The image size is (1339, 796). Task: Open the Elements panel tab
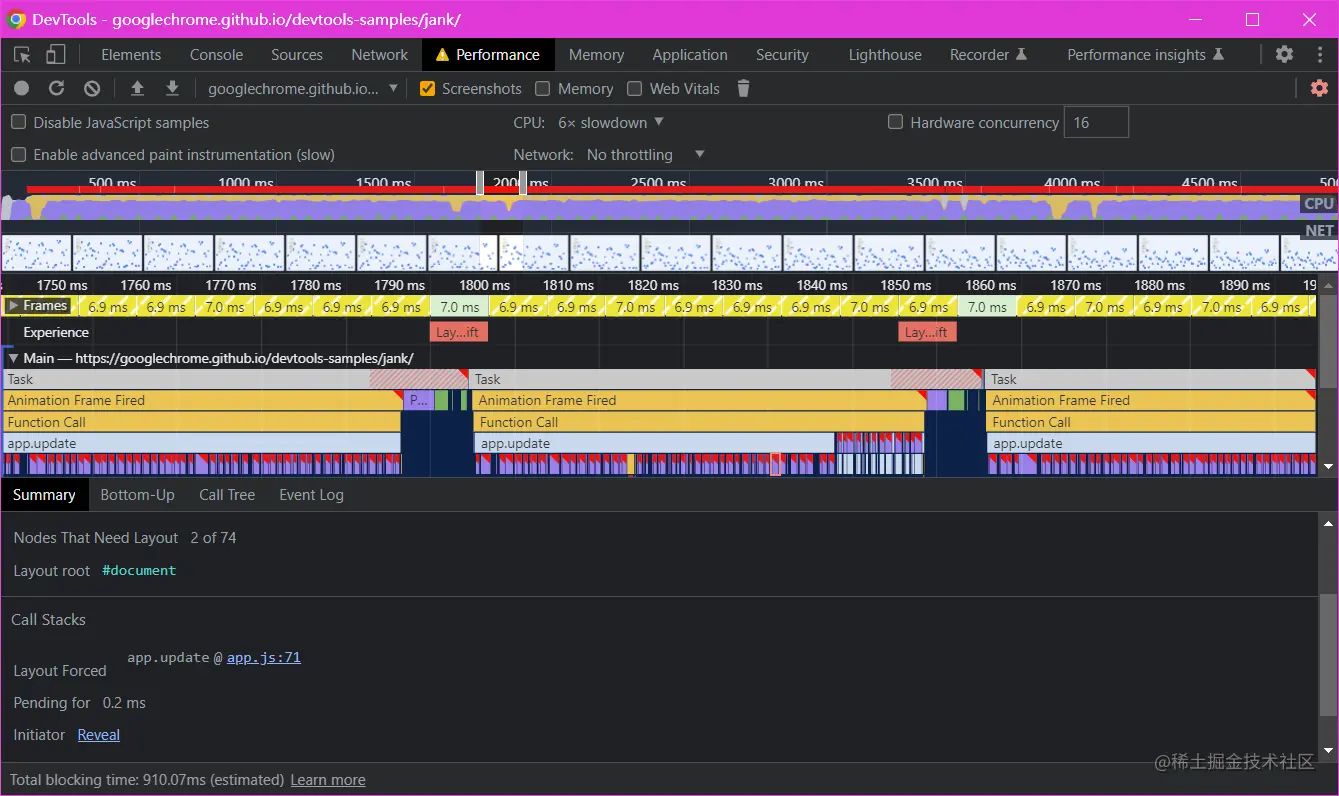[x=131, y=55]
